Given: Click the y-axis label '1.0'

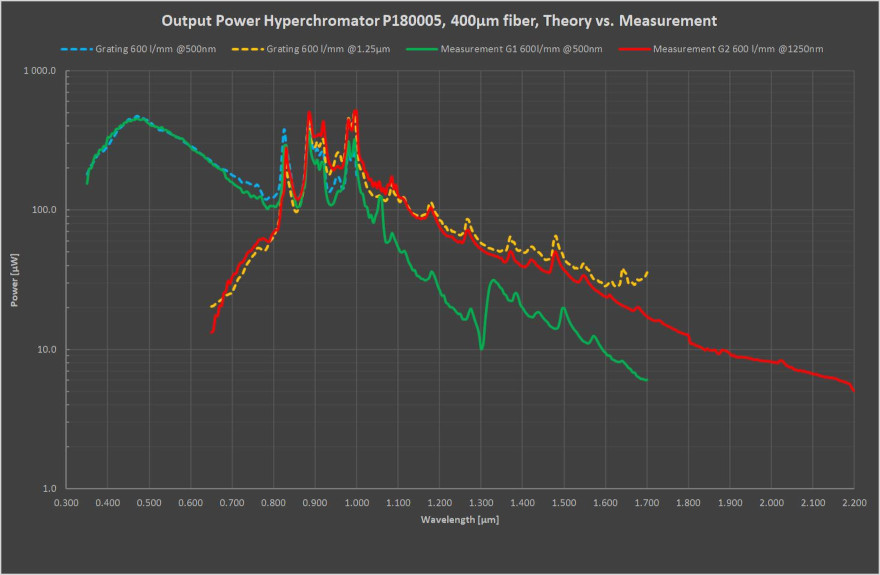Looking at the screenshot, I should point(49,488).
